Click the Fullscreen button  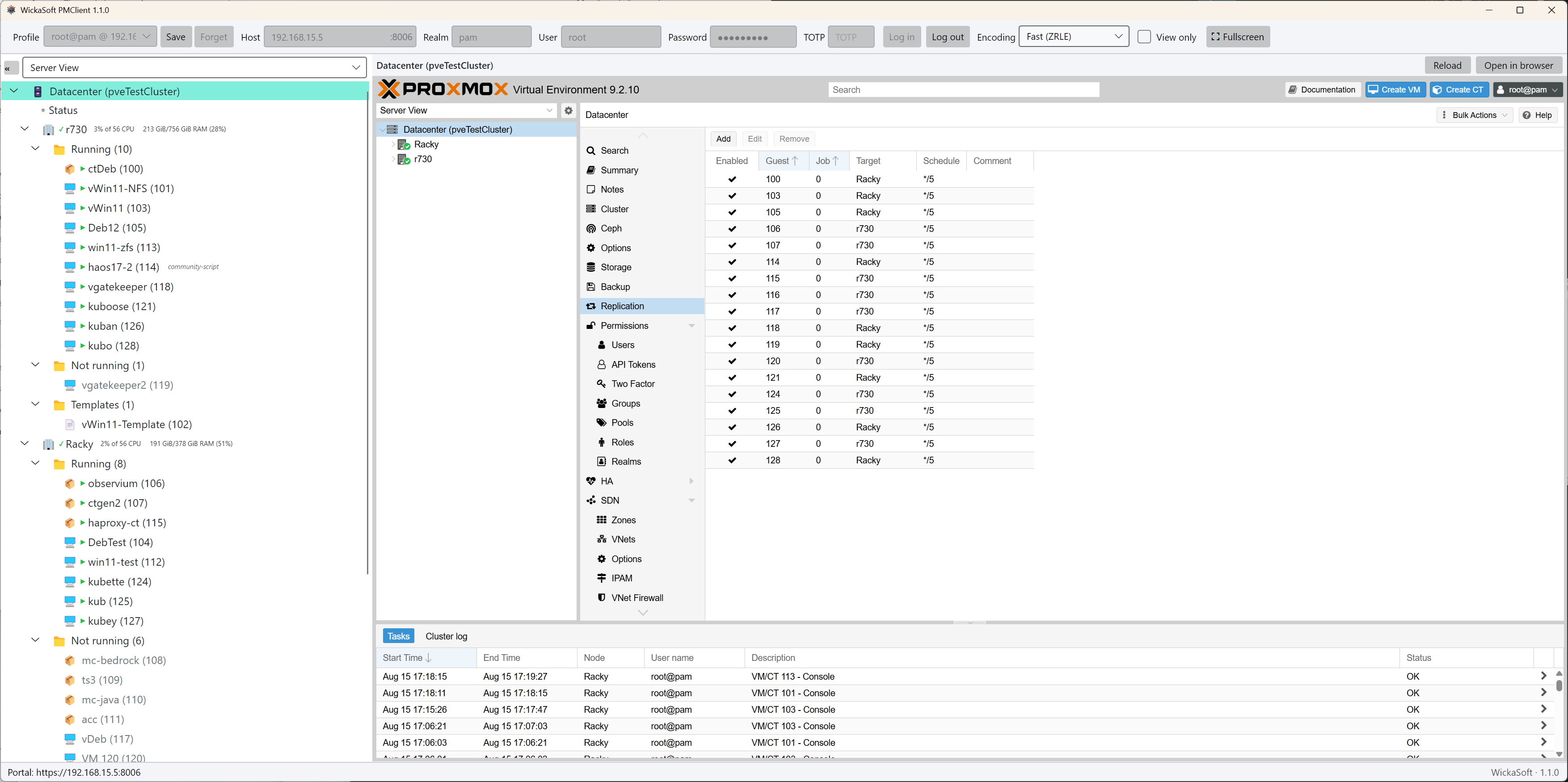click(x=1238, y=37)
